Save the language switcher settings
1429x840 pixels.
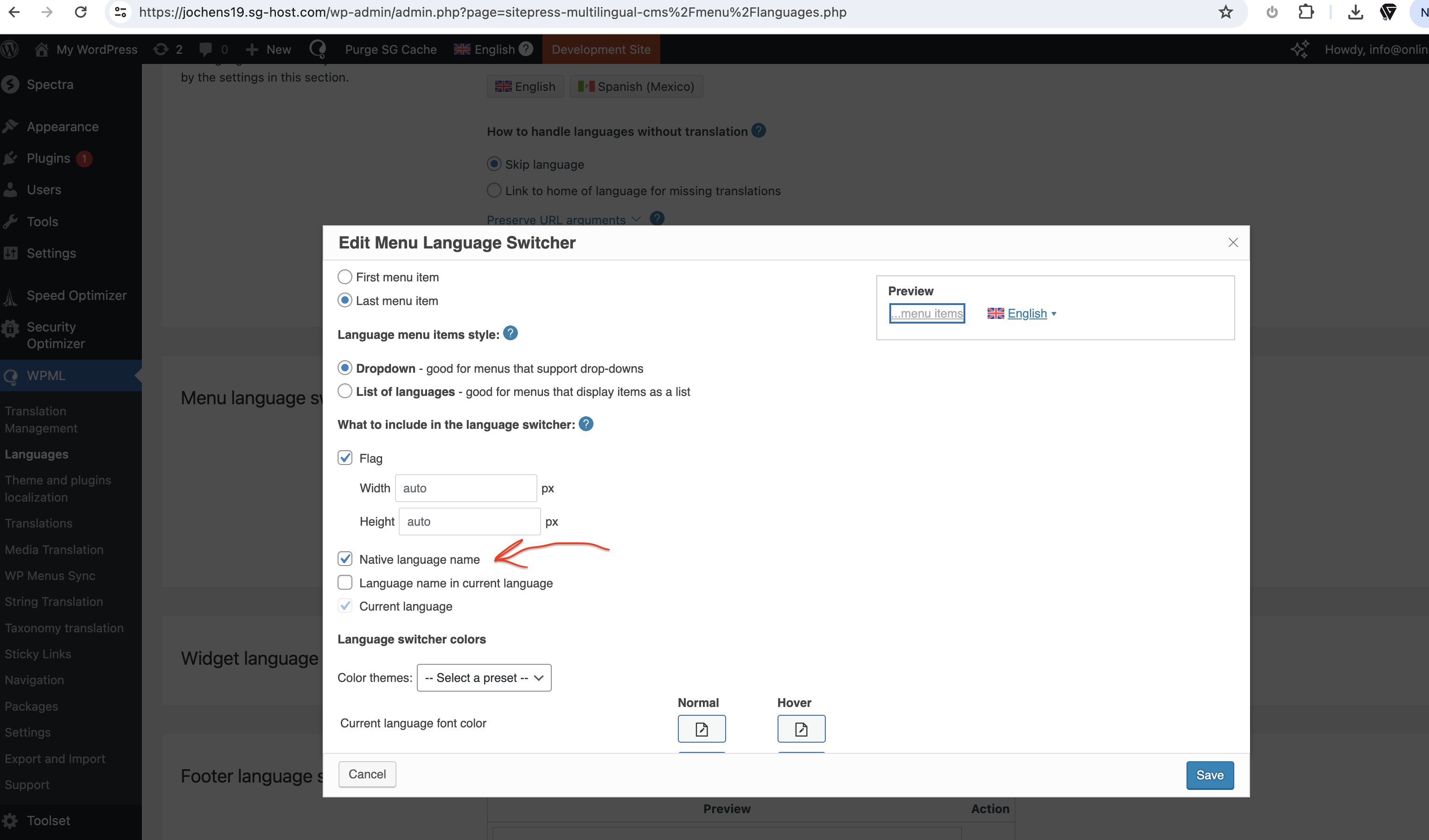tap(1210, 775)
